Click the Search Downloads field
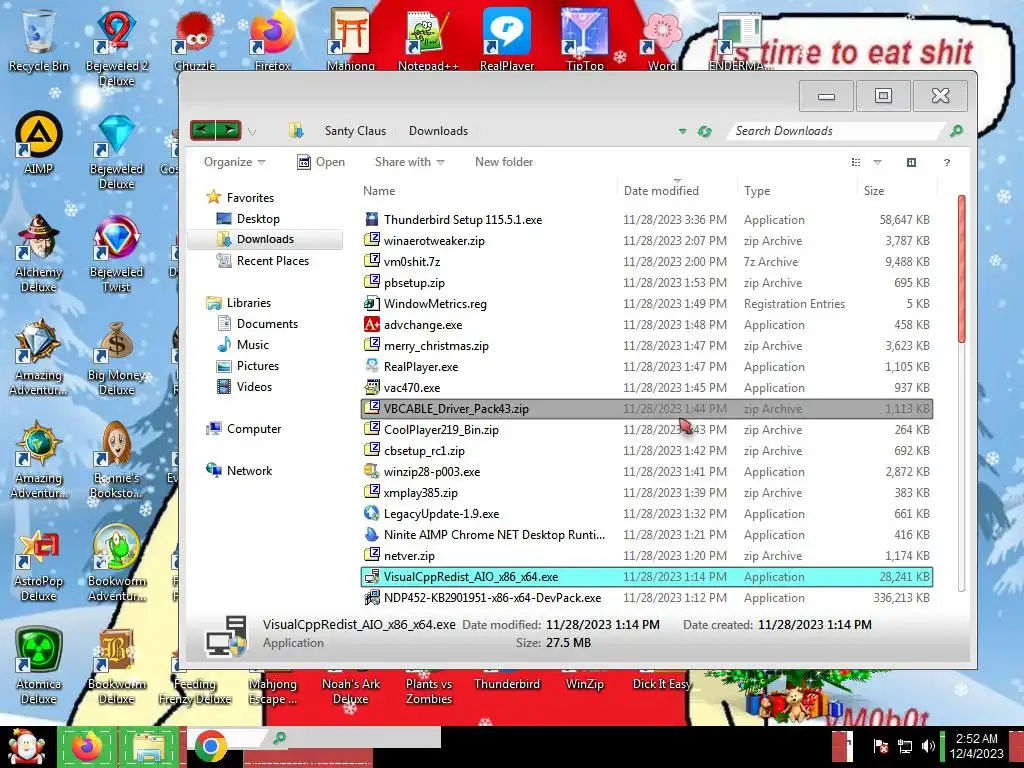 point(836,131)
